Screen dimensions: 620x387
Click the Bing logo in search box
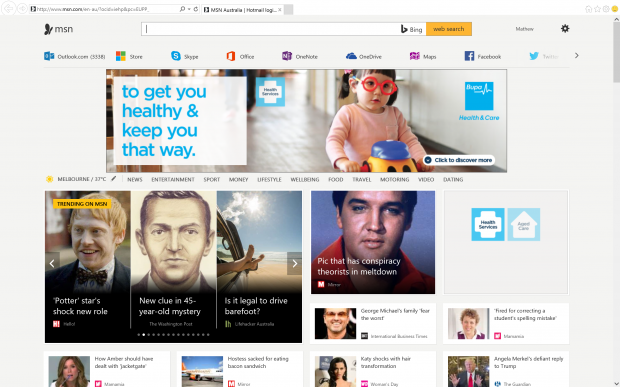click(412, 29)
